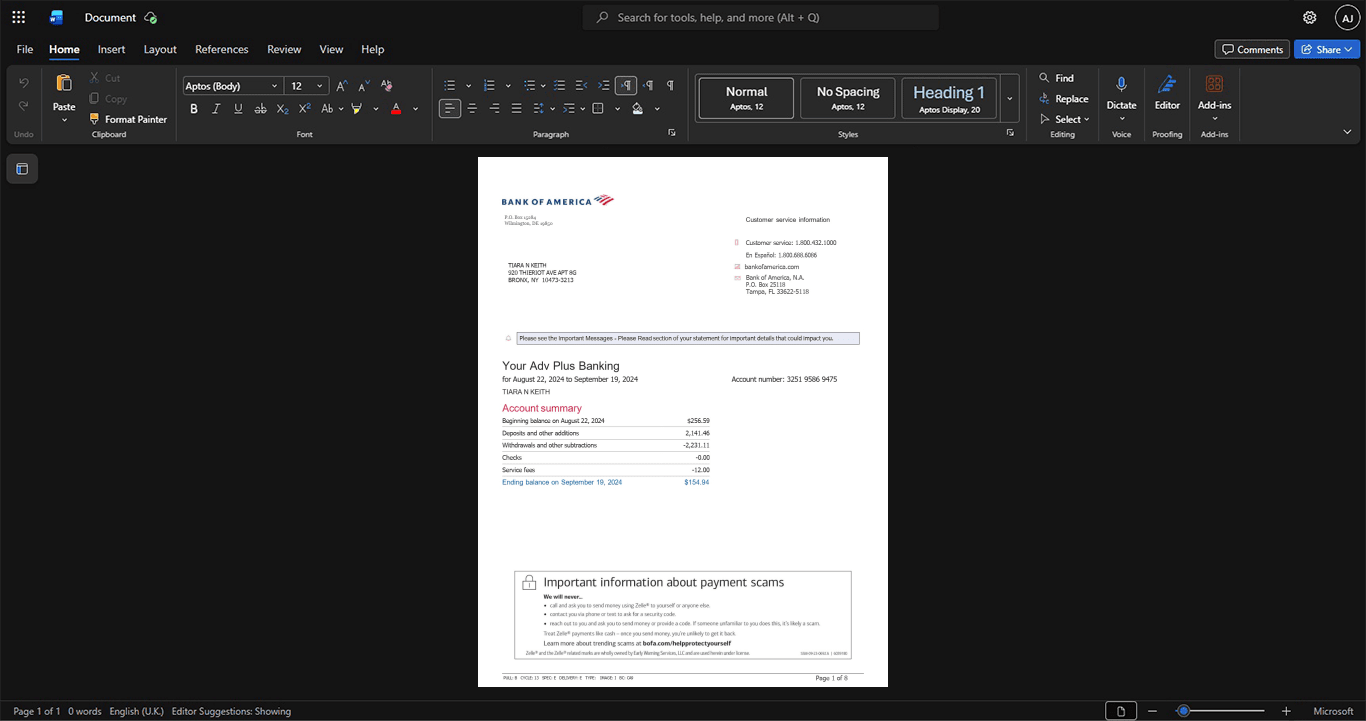Click the Clear Formatting icon
Image resolution: width=1366 pixels, height=721 pixels.
(385, 86)
